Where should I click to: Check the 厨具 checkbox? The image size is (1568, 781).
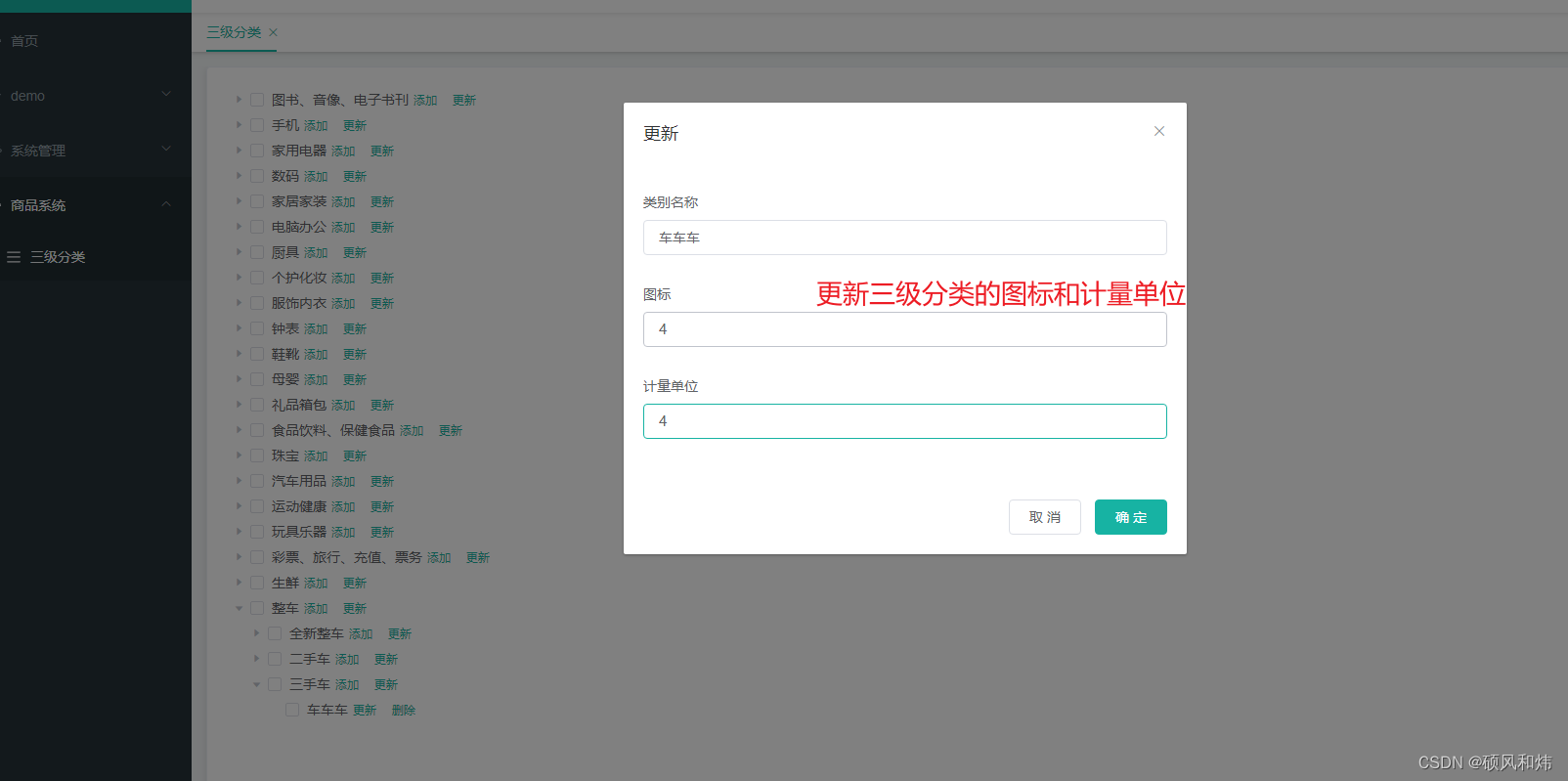tap(257, 252)
